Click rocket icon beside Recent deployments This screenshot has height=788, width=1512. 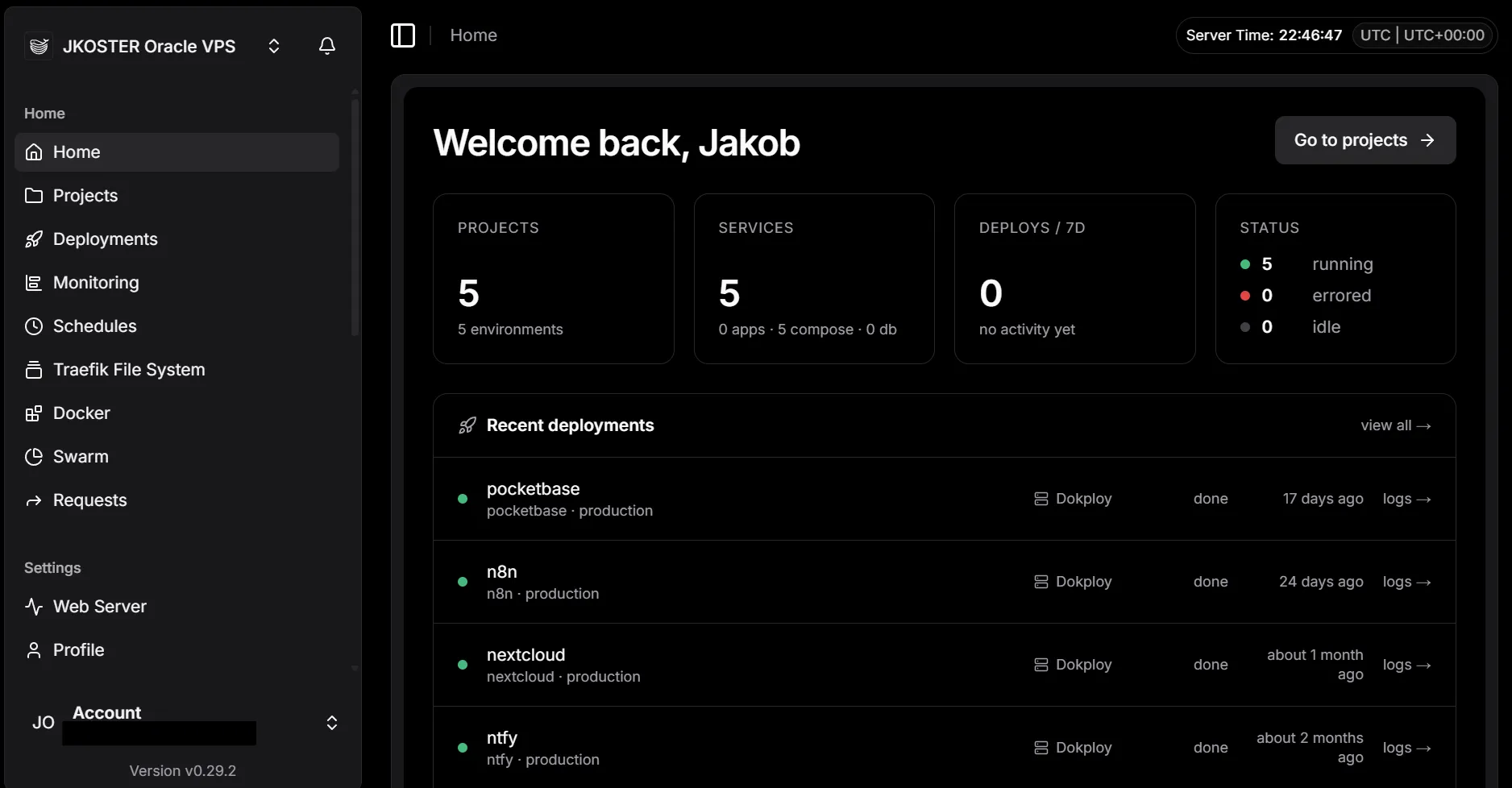(467, 425)
